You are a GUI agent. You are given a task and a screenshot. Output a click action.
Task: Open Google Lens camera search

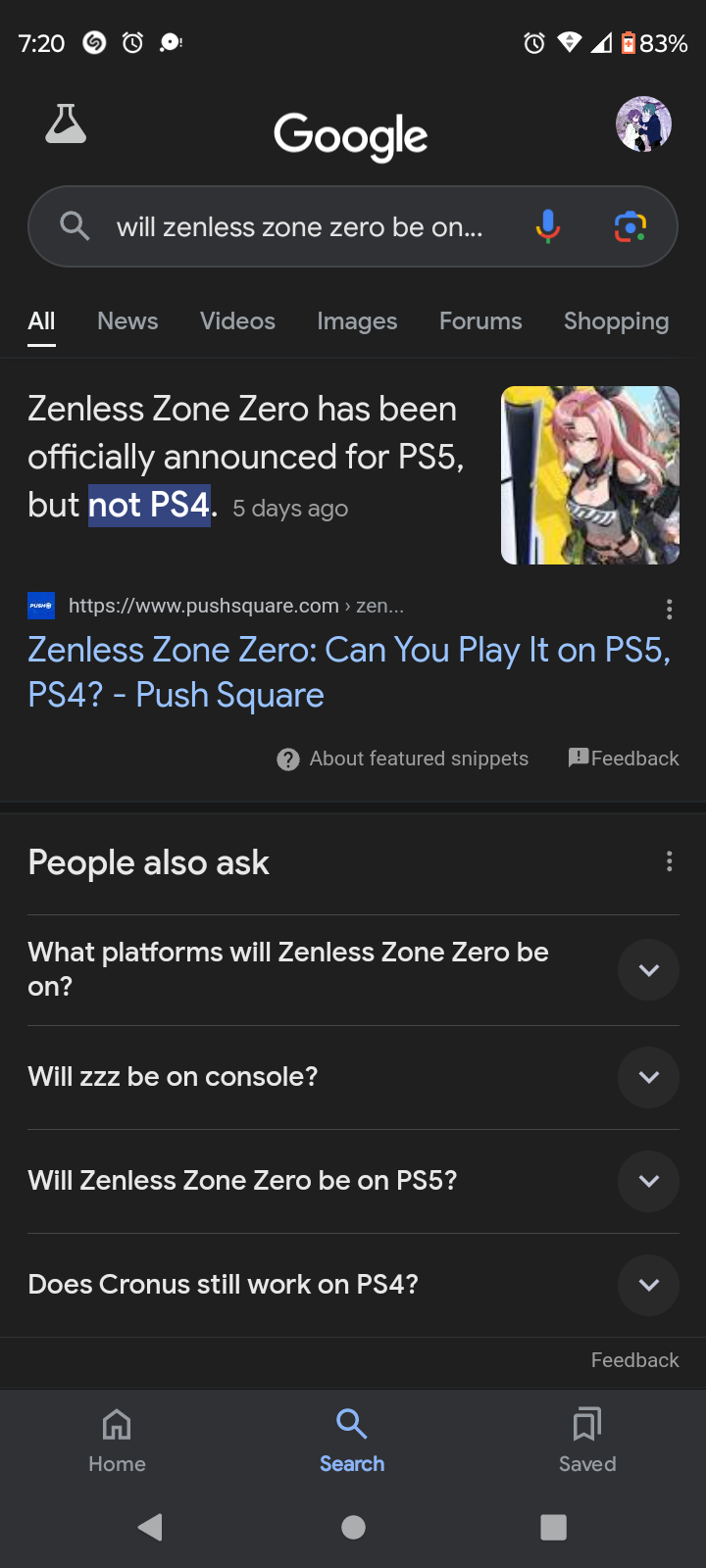(x=630, y=226)
